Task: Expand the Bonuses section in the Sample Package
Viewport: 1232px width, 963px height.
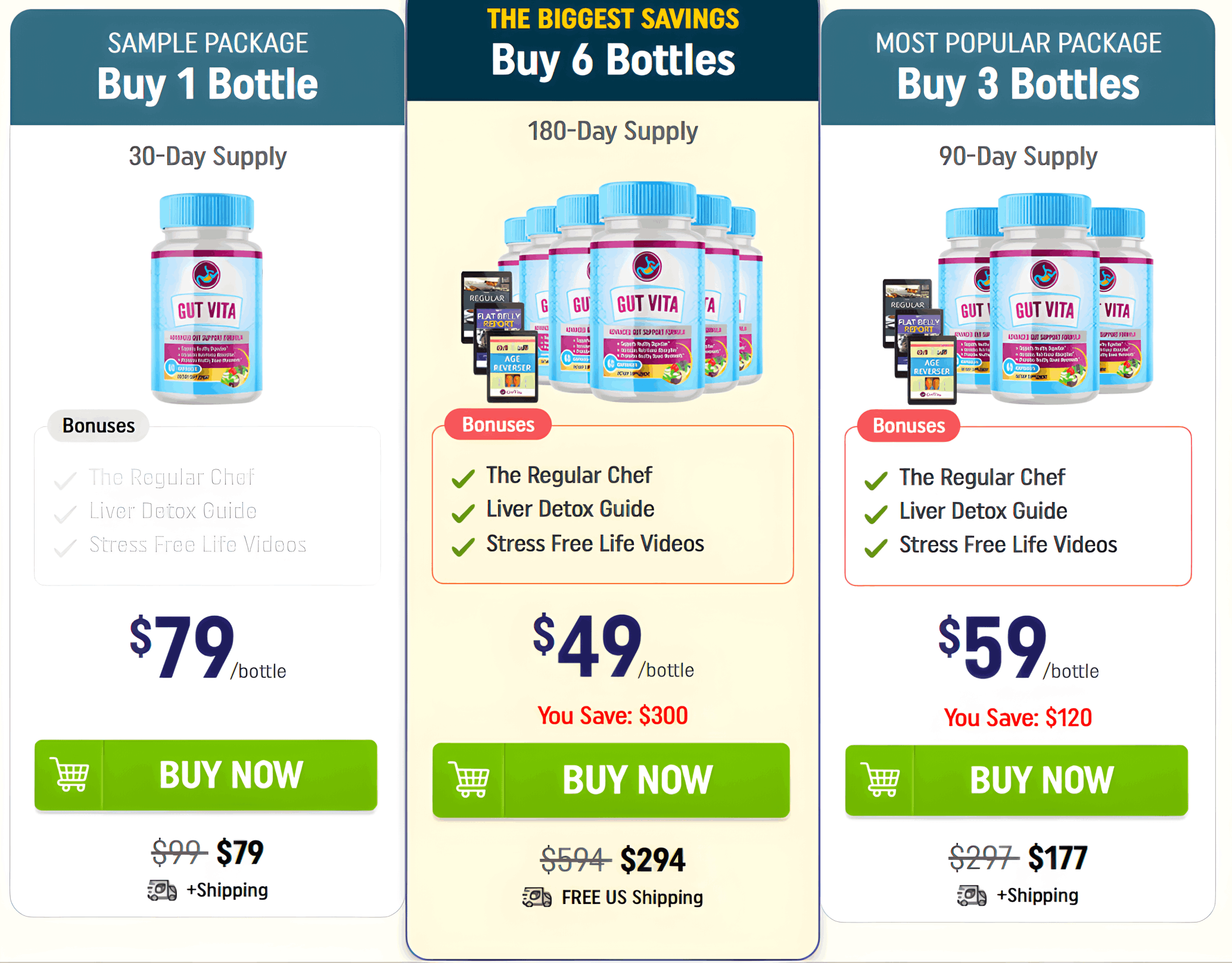Action: coord(97,426)
